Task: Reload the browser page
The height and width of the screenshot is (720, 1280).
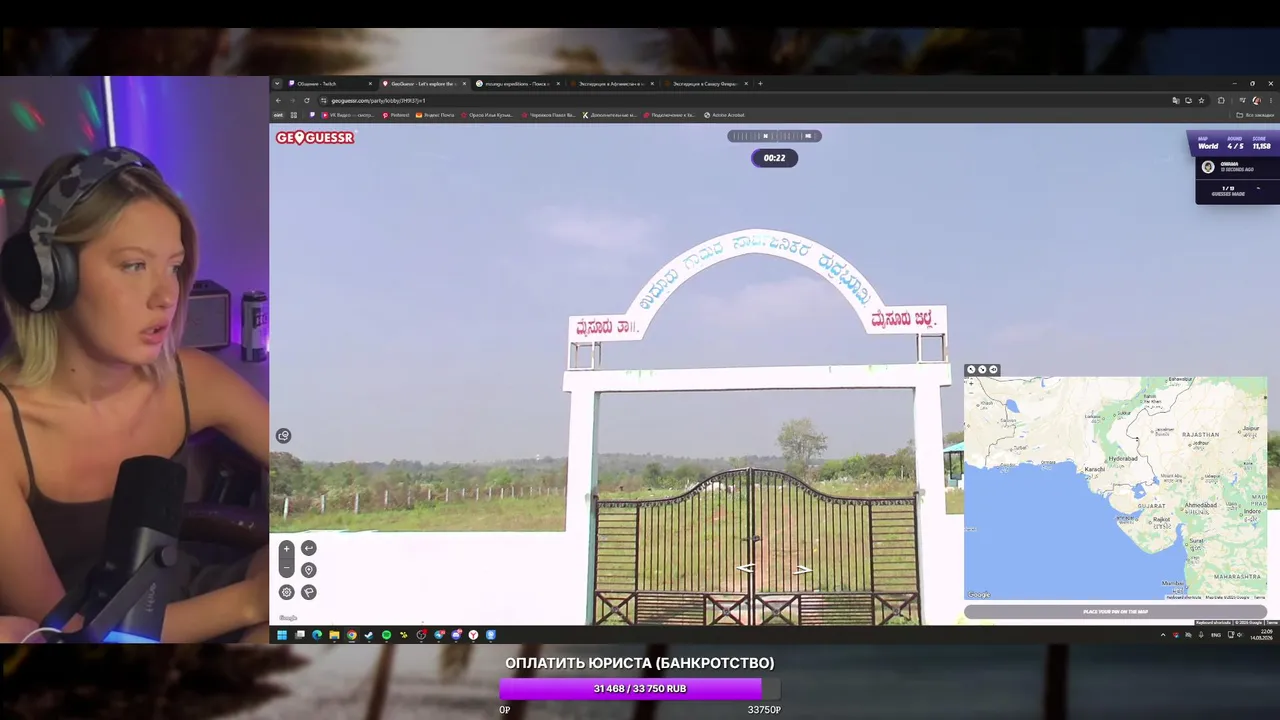Action: pos(307,100)
